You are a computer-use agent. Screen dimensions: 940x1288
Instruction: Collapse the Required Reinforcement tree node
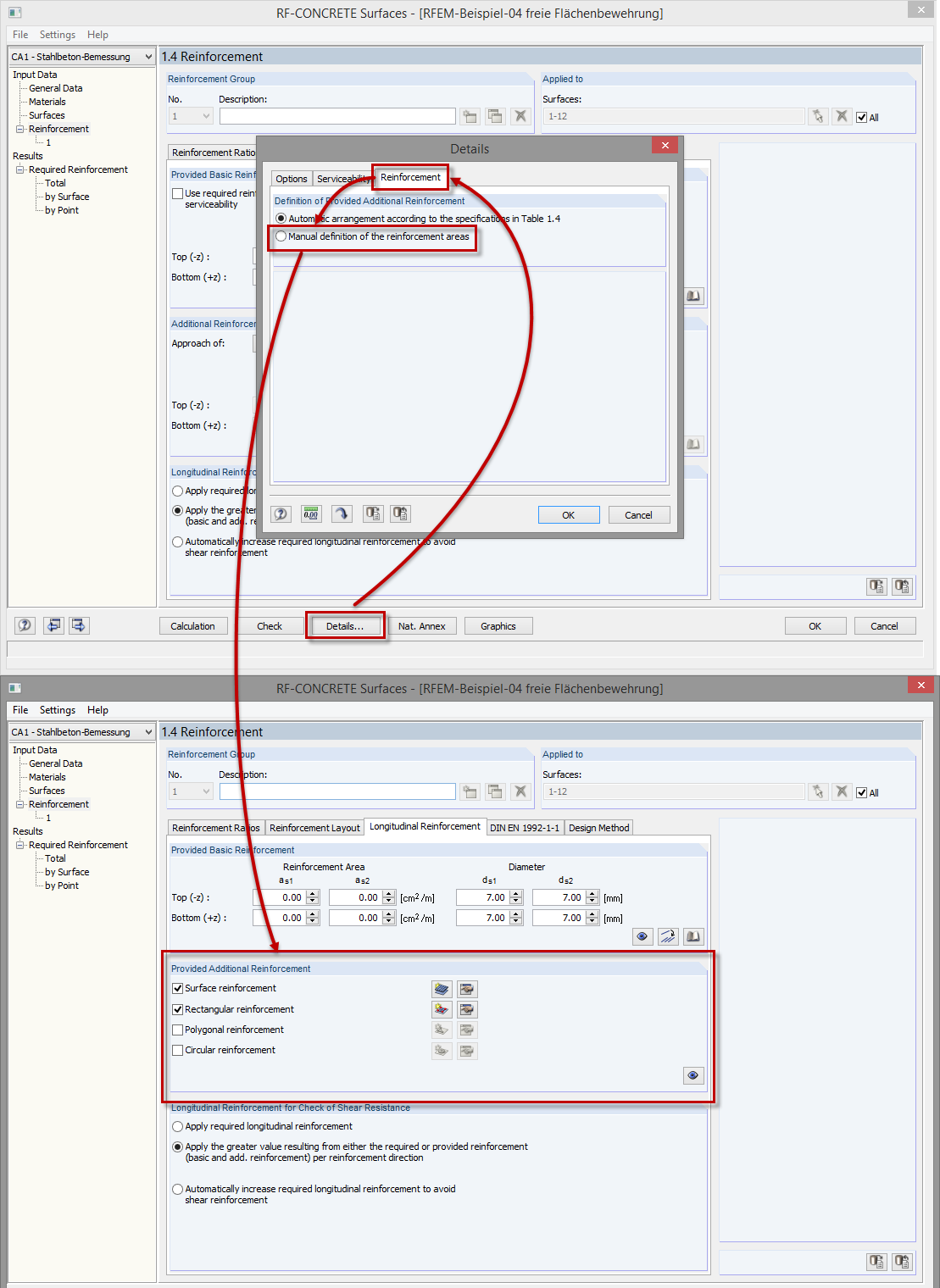(x=19, y=169)
